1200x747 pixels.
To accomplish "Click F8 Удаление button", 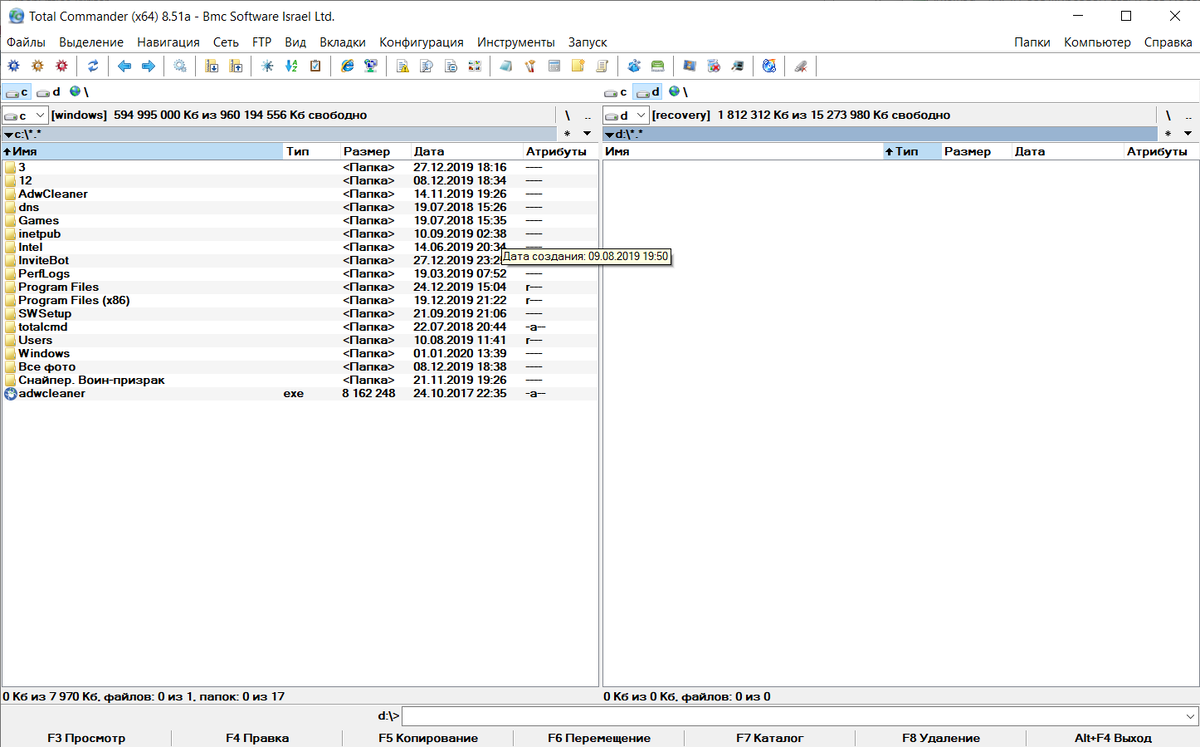I will coord(941,738).
